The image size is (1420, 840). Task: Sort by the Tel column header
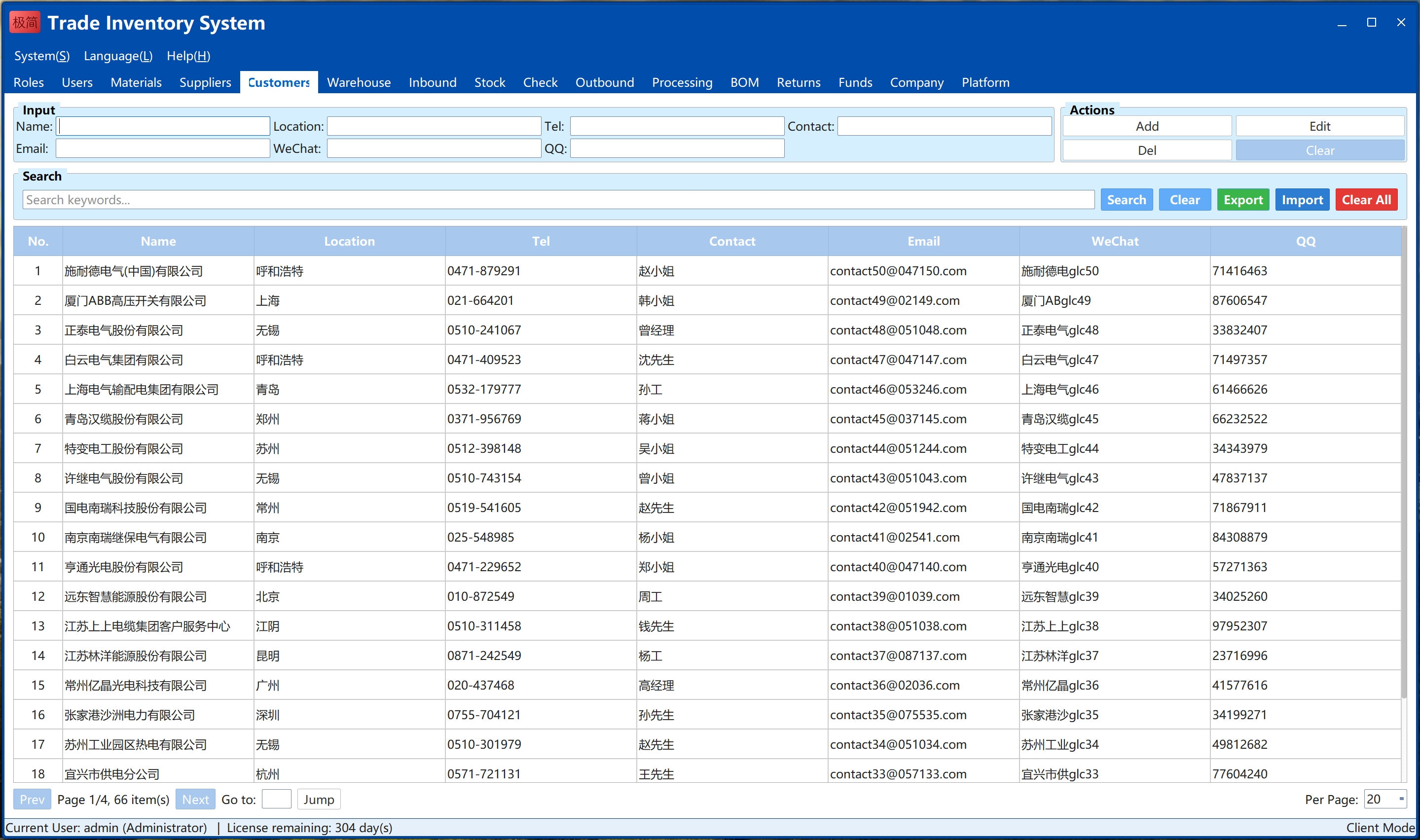coord(541,241)
